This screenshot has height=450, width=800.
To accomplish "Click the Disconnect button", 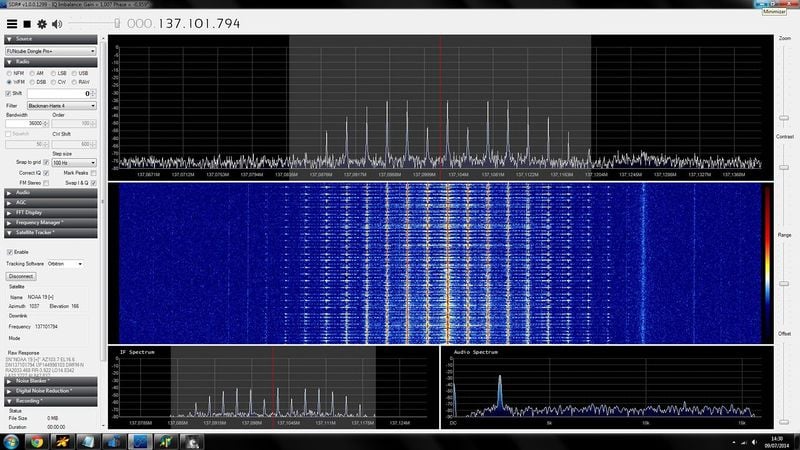I will click(x=21, y=276).
